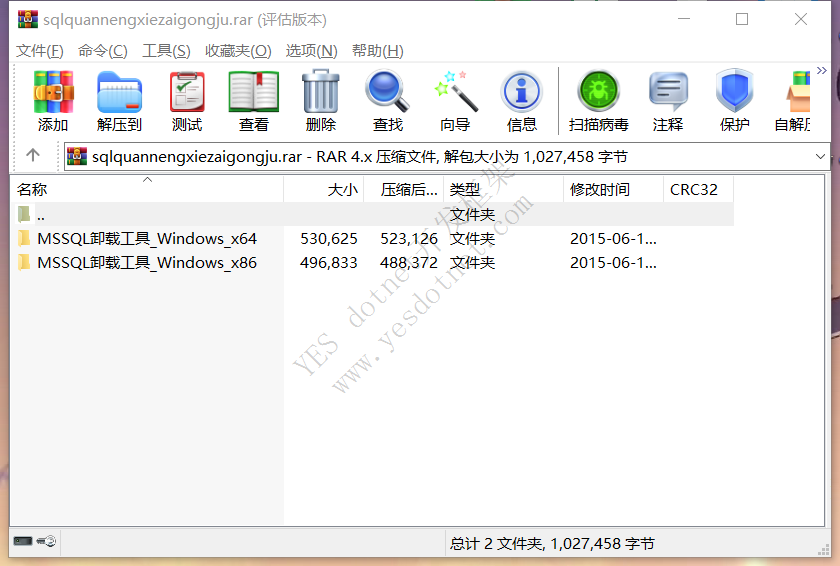Image resolution: width=840 pixels, height=566 pixels.
Task: Expand hidden toolbar items chevron
Action: click(821, 71)
